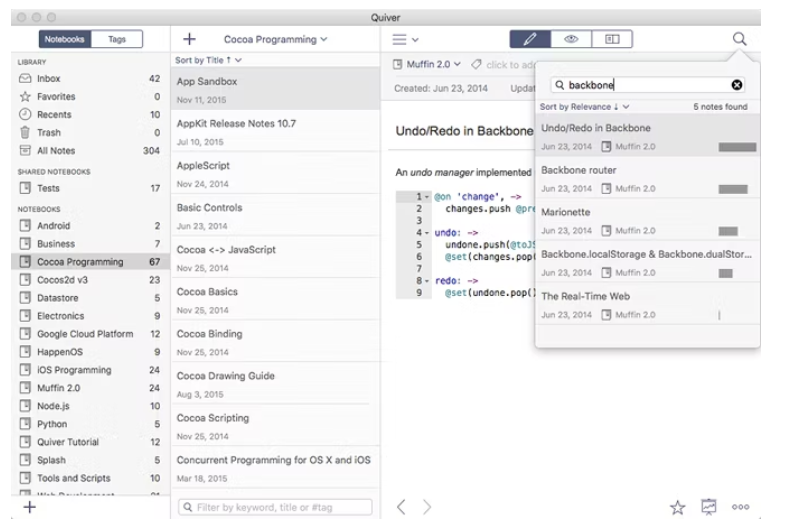Screen dimensions: 794x530
Task: Open the Quiver Tutorial notebook
Action: (90, 442)
